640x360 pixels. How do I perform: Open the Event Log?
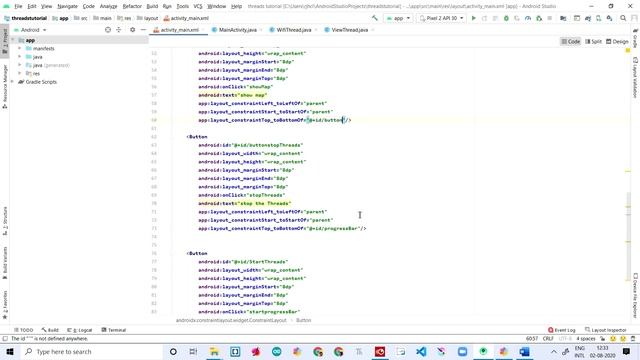coord(562,330)
